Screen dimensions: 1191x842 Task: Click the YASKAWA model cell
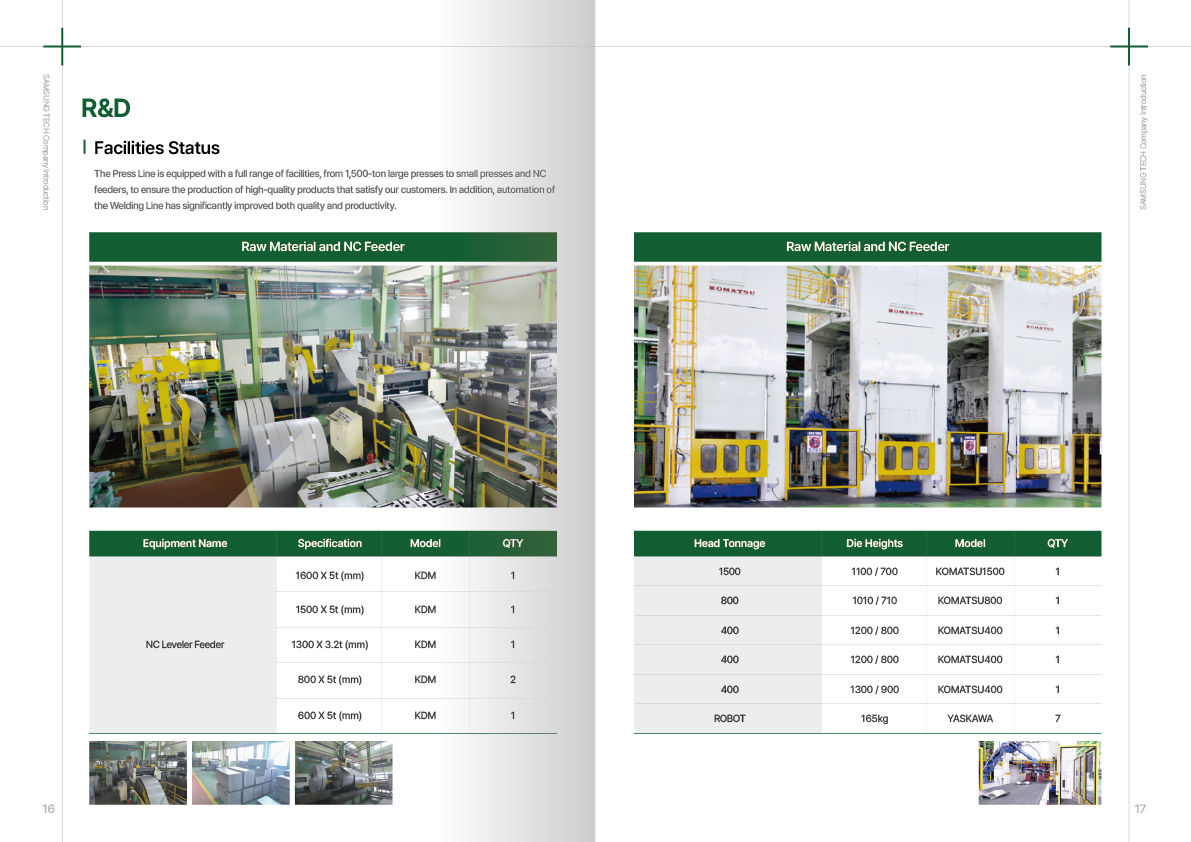coord(969,718)
